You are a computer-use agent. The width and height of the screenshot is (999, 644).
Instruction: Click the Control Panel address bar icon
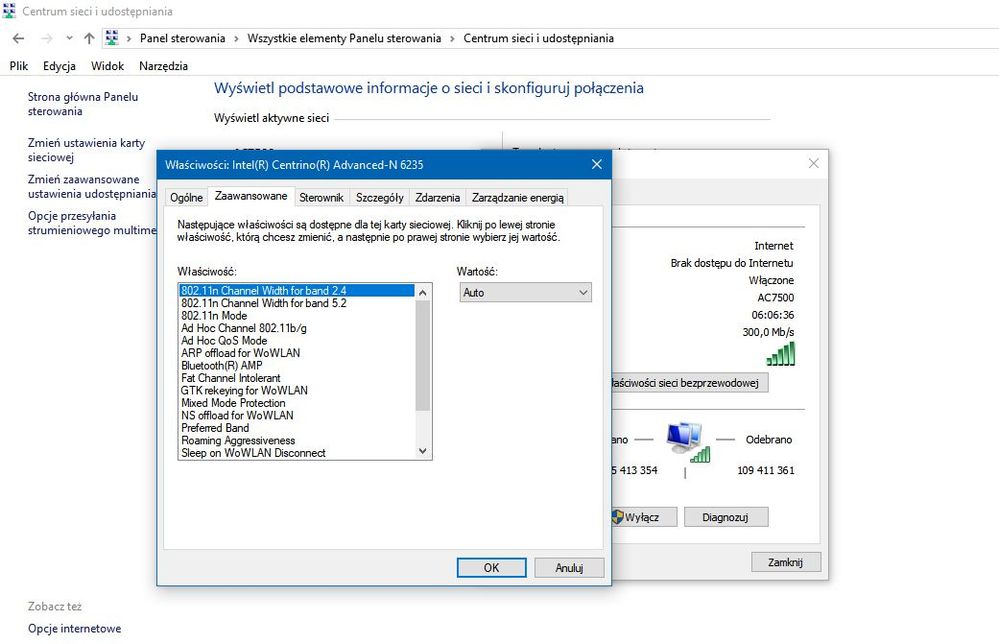112,39
